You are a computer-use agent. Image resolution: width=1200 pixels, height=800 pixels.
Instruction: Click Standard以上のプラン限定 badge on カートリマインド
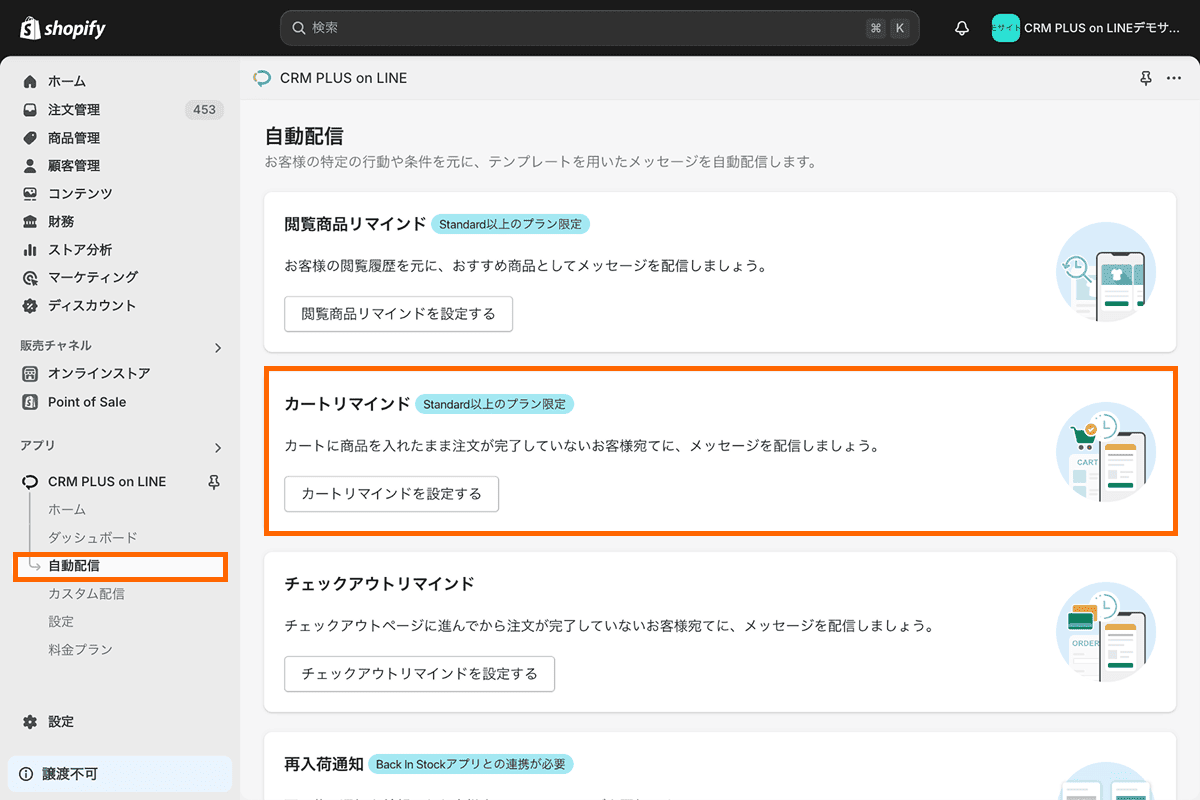click(495, 405)
